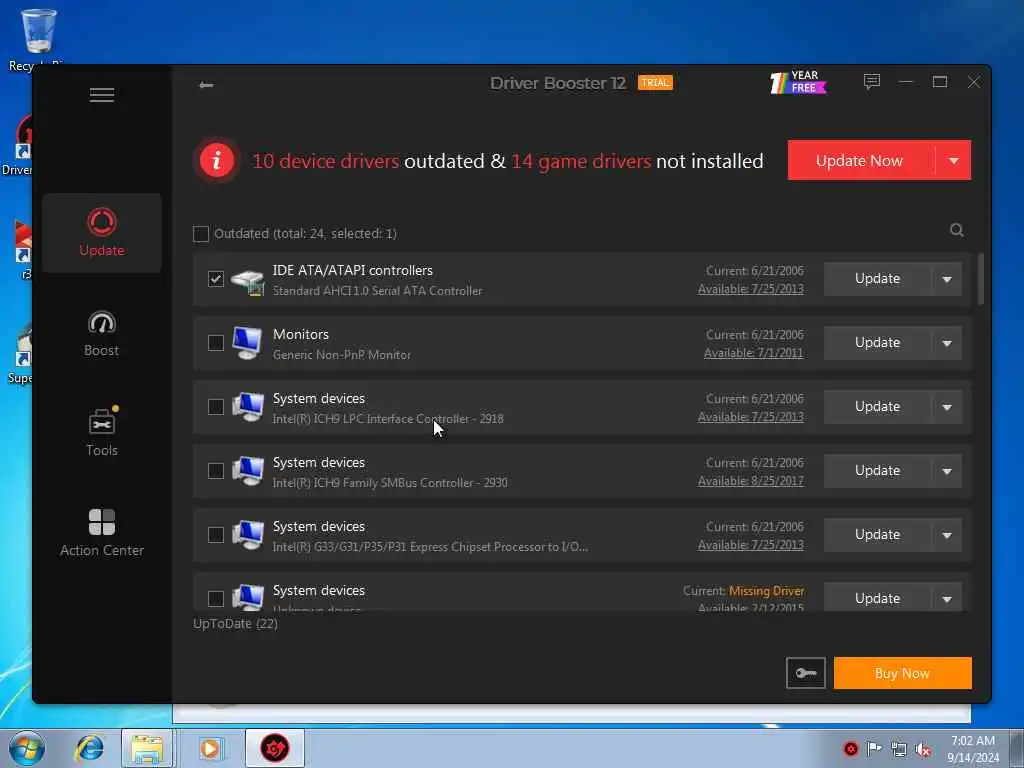The height and width of the screenshot is (768, 1024).
Task: Click the Generic Non-PnP Monitor text
Action: 342,355
